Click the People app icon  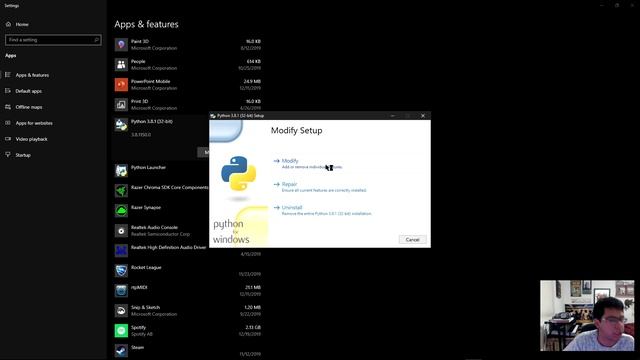121,64
